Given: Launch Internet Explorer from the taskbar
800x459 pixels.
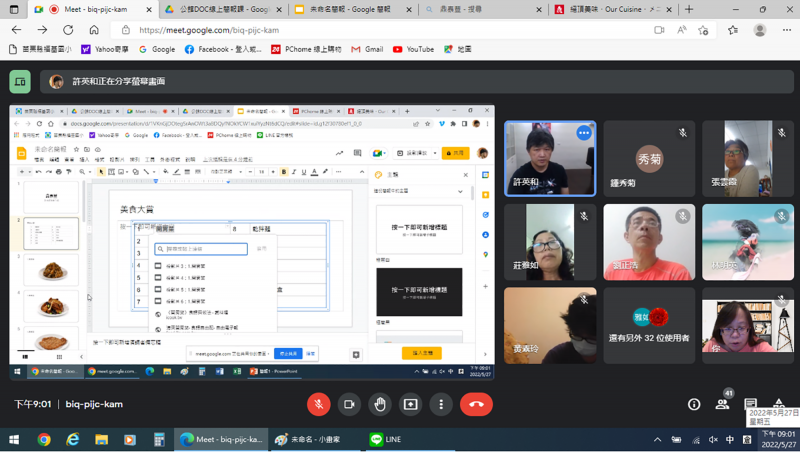Looking at the screenshot, I should point(73,440).
